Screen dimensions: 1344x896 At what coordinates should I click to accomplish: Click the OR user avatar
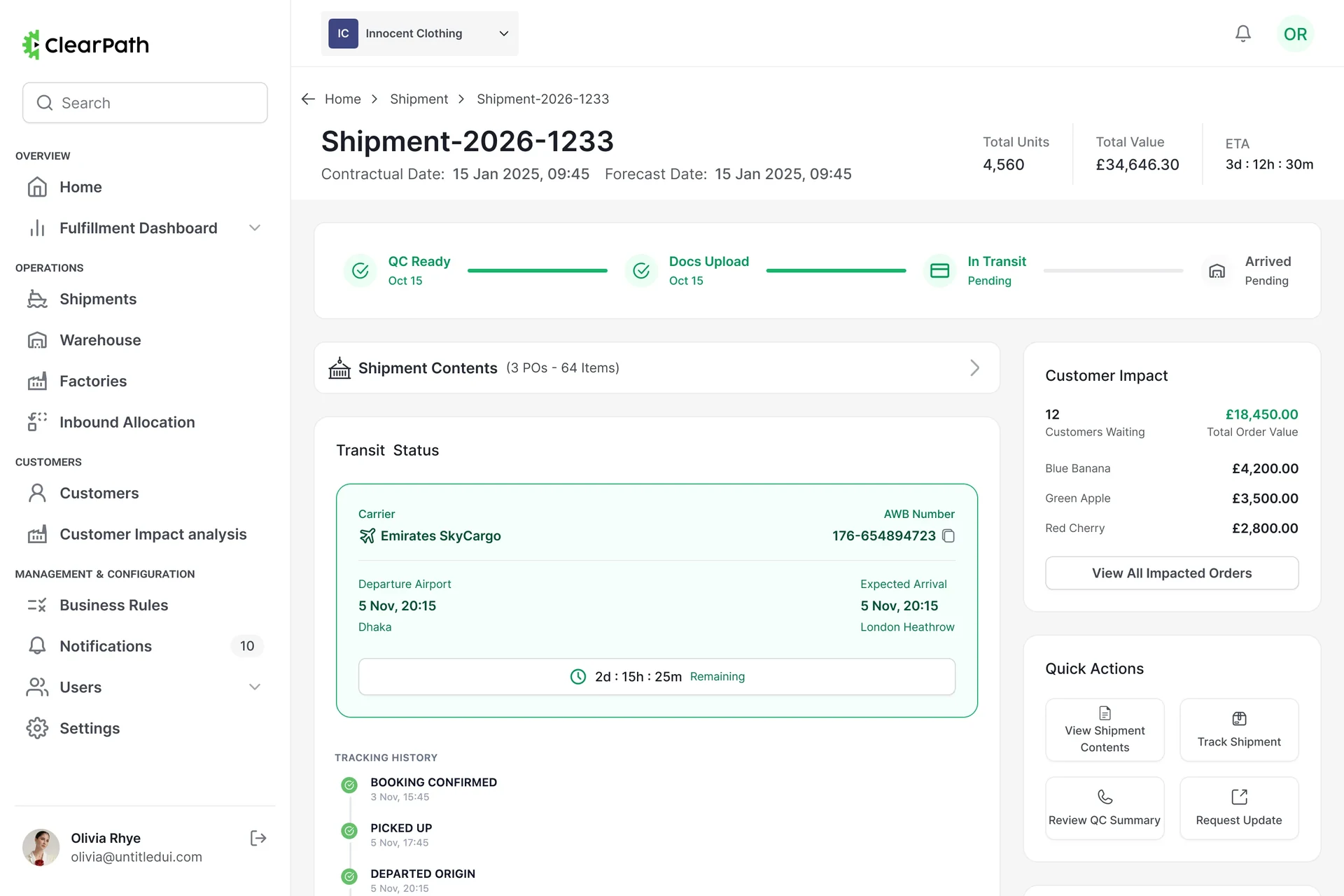coord(1295,34)
